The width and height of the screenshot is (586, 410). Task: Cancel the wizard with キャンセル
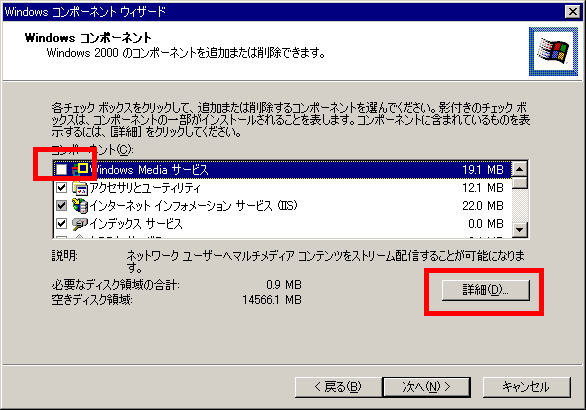point(527,387)
